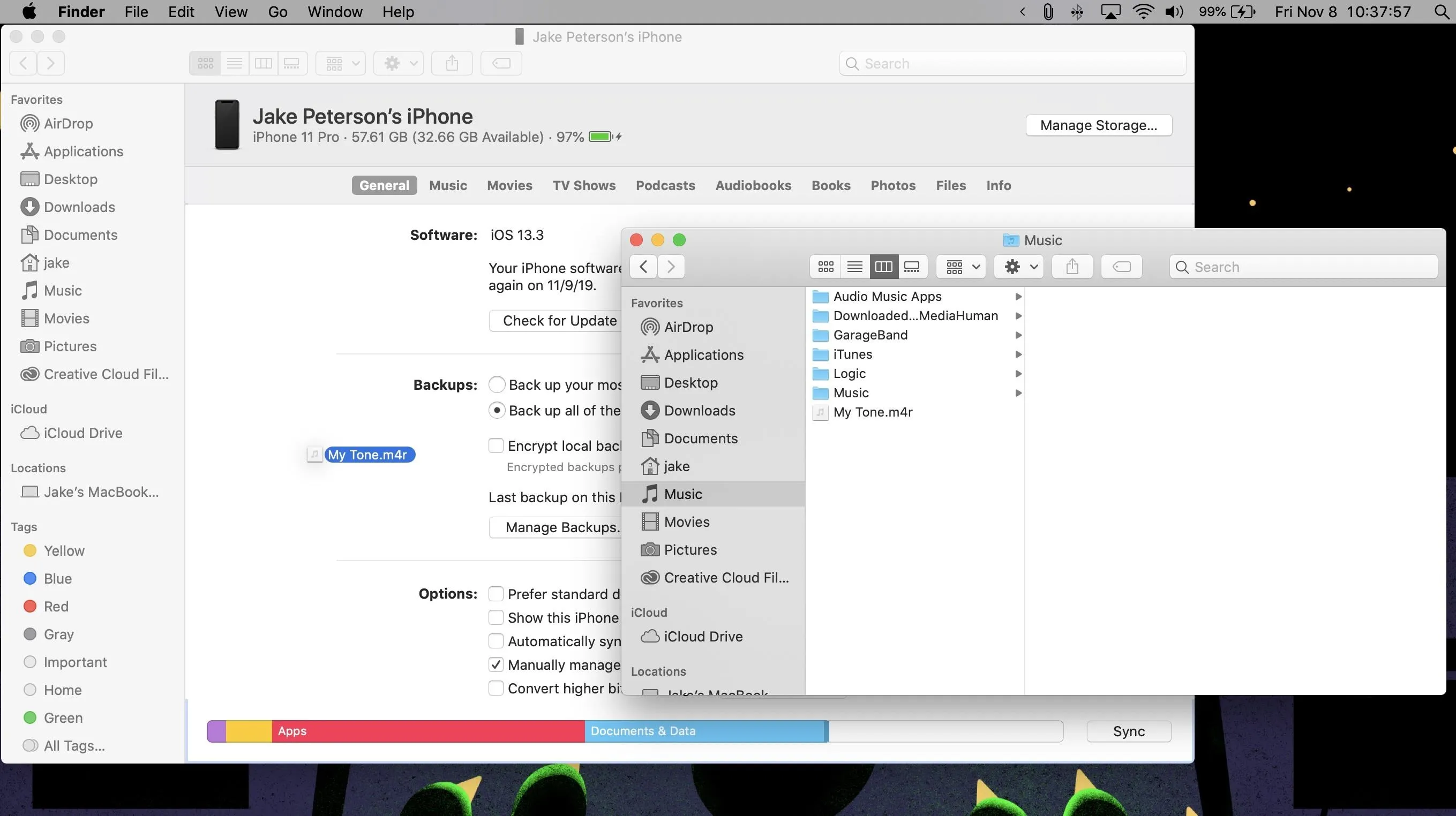Open Creative Cloud Files in iPhone window sidebar
Image resolution: width=1456 pixels, height=816 pixels.
[x=94, y=374]
